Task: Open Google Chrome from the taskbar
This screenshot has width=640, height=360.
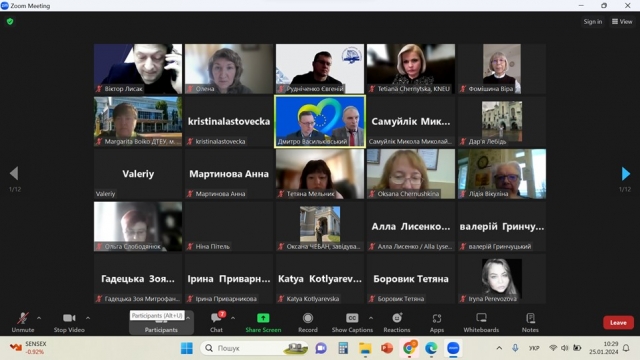Action: pyautogui.click(x=409, y=348)
